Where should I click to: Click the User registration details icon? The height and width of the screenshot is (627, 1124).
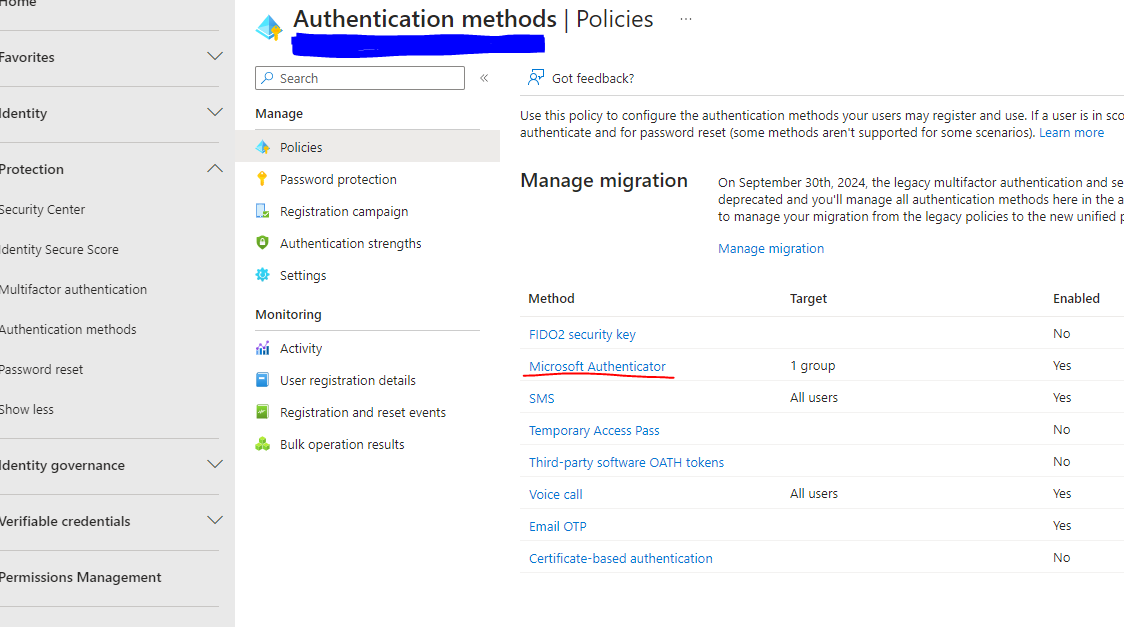click(x=262, y=380)
